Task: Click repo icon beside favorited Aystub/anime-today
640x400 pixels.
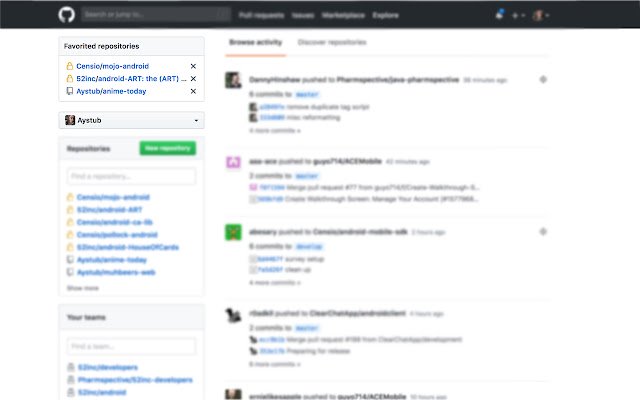Action: [70, 91]
